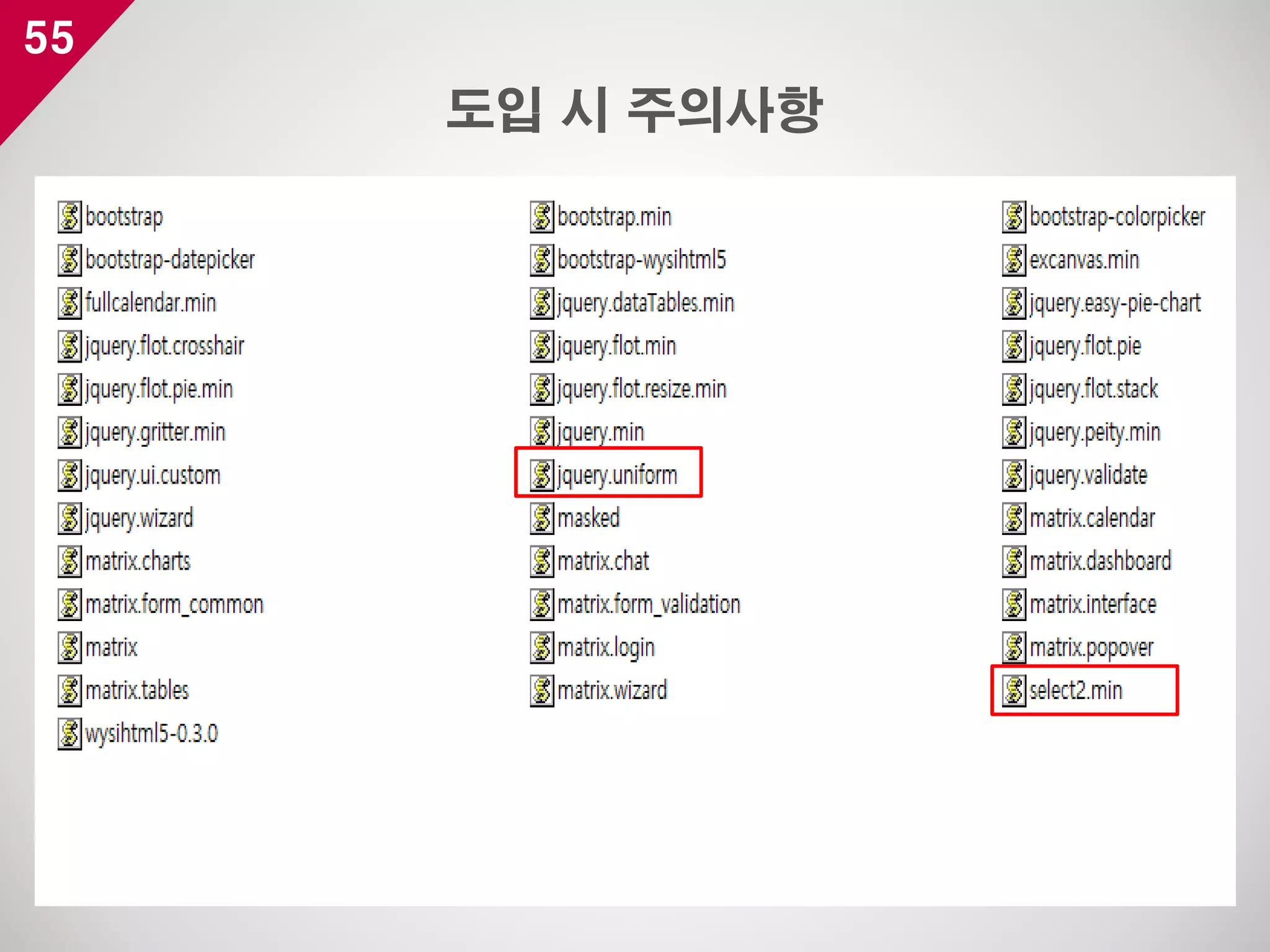Select the matrix.chat file name

603,562
